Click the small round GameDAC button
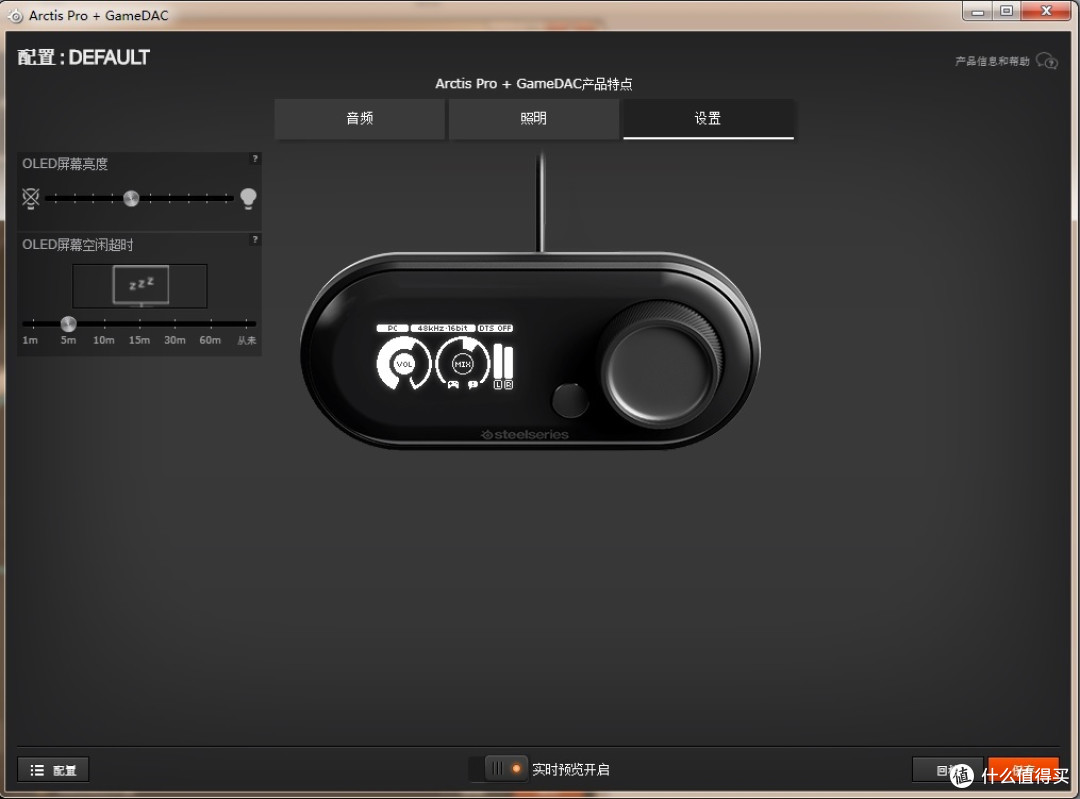Screen dimensions: 1080x799 point(570,400)
